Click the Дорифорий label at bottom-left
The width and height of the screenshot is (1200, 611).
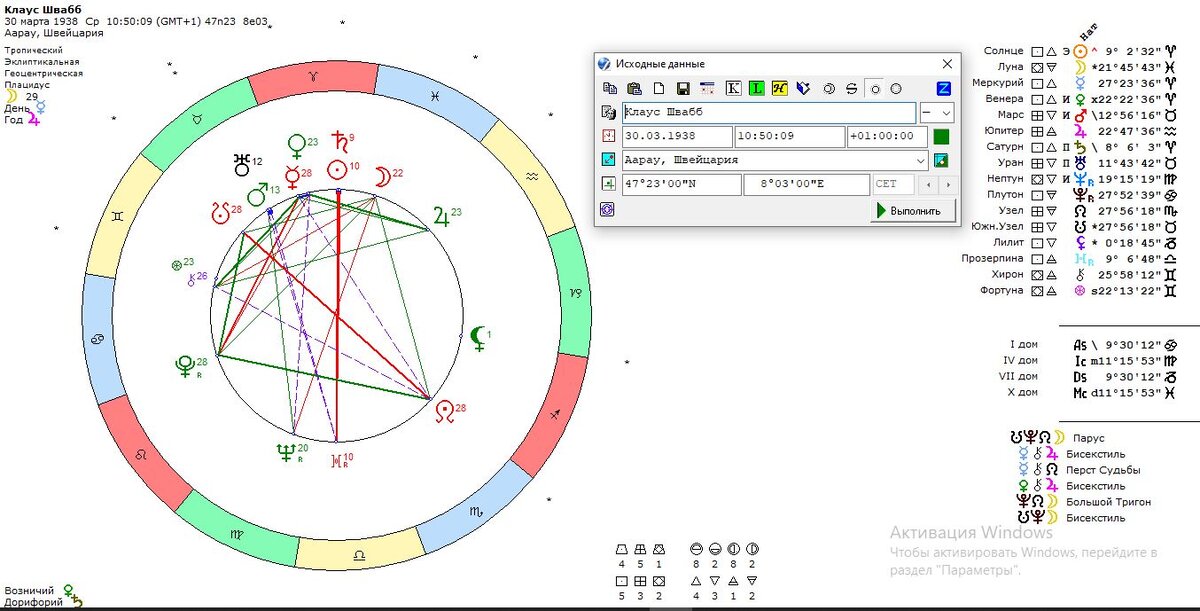pos(32,602)
